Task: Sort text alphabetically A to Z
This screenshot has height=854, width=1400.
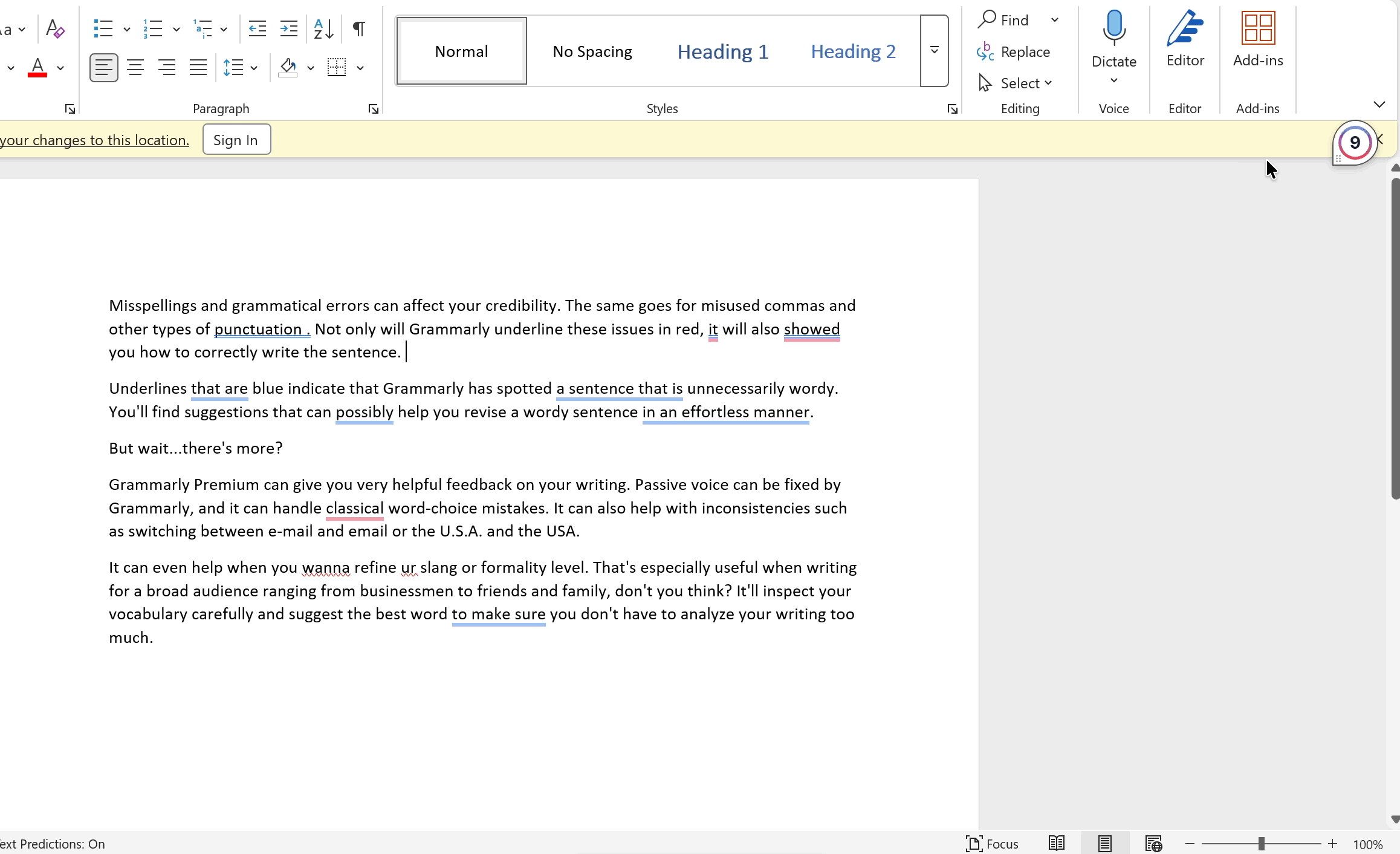Action: click(x=324, y=28)
